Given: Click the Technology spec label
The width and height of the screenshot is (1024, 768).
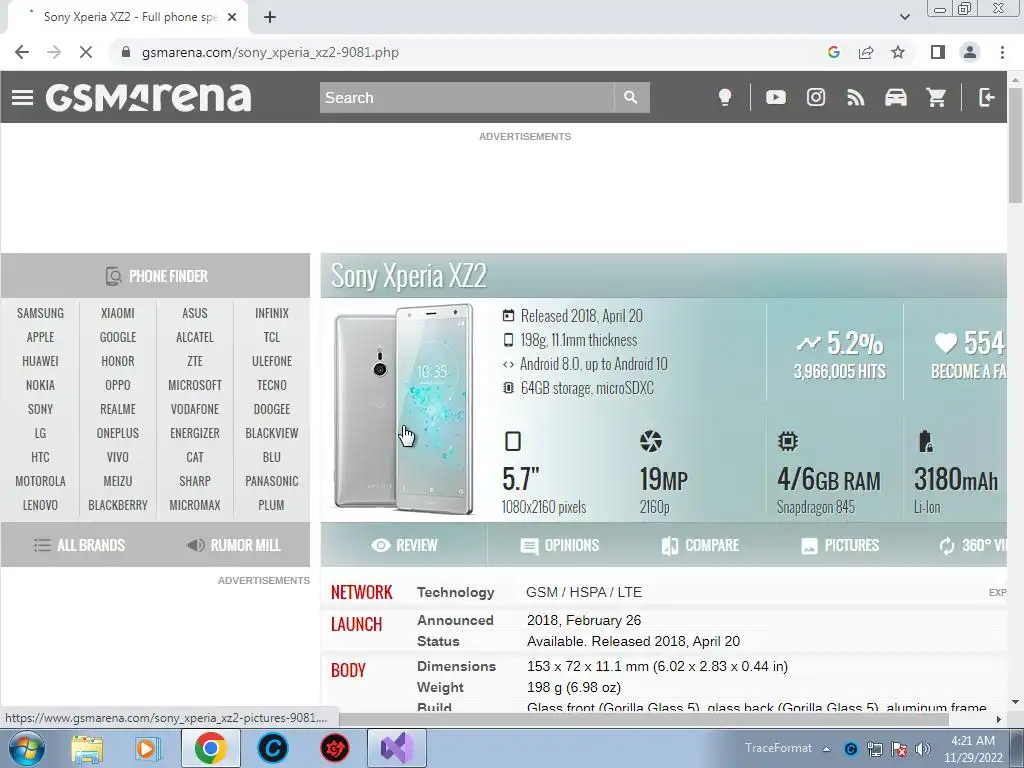Looking at the screenshot, I should pyautogui.click(x=455, y=592).
